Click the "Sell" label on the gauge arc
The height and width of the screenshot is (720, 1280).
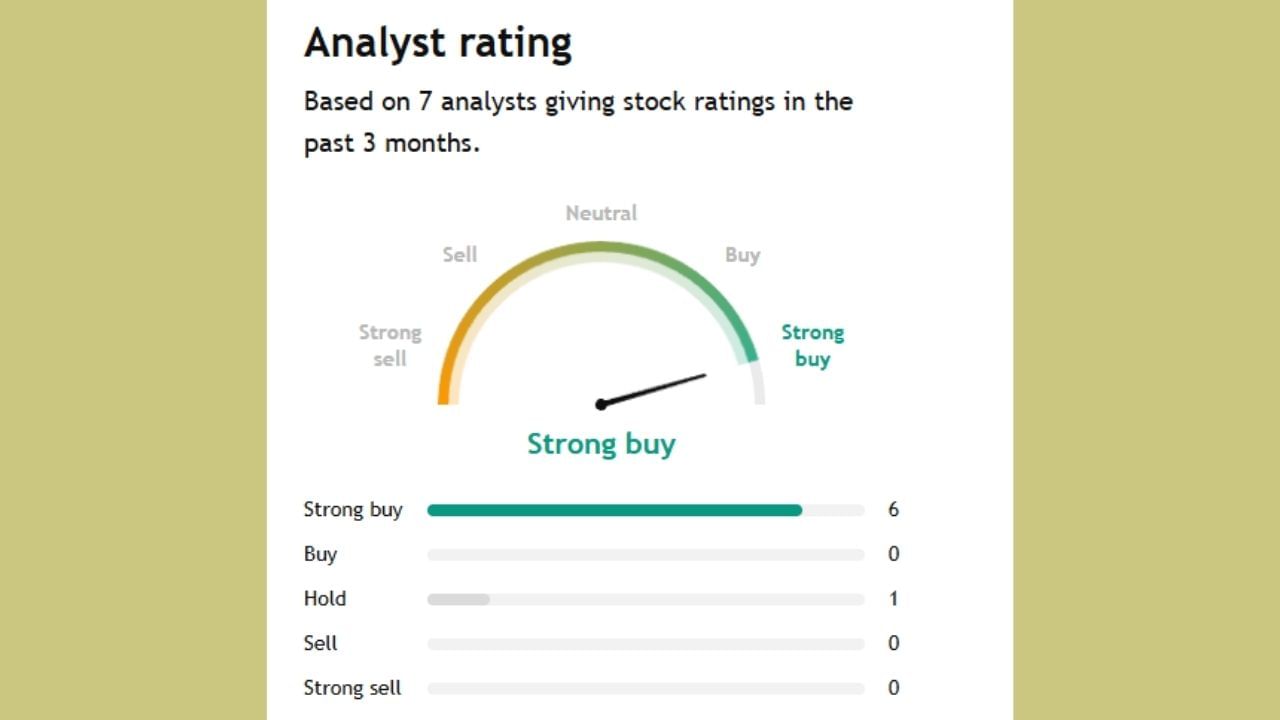(x=460, y=255)
